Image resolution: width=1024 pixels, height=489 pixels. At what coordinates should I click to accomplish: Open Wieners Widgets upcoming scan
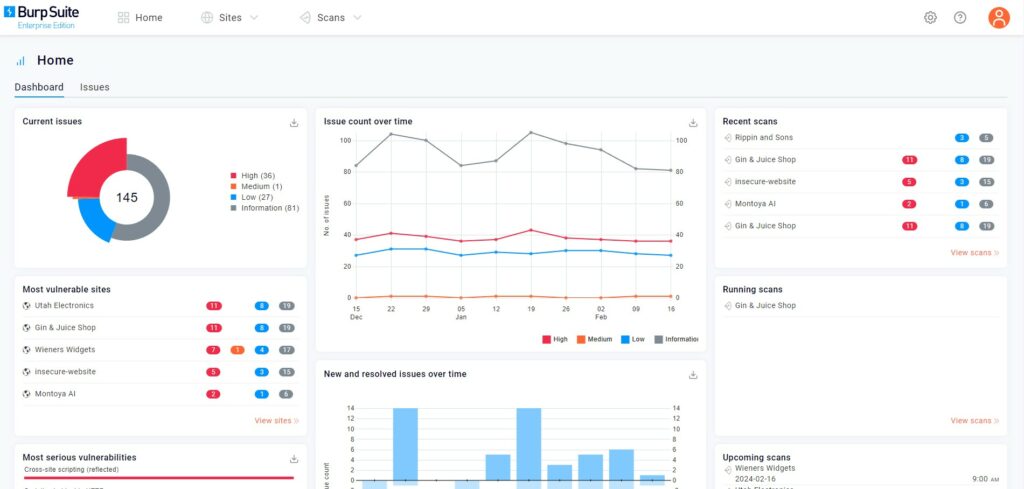click(x=765, y=468)
